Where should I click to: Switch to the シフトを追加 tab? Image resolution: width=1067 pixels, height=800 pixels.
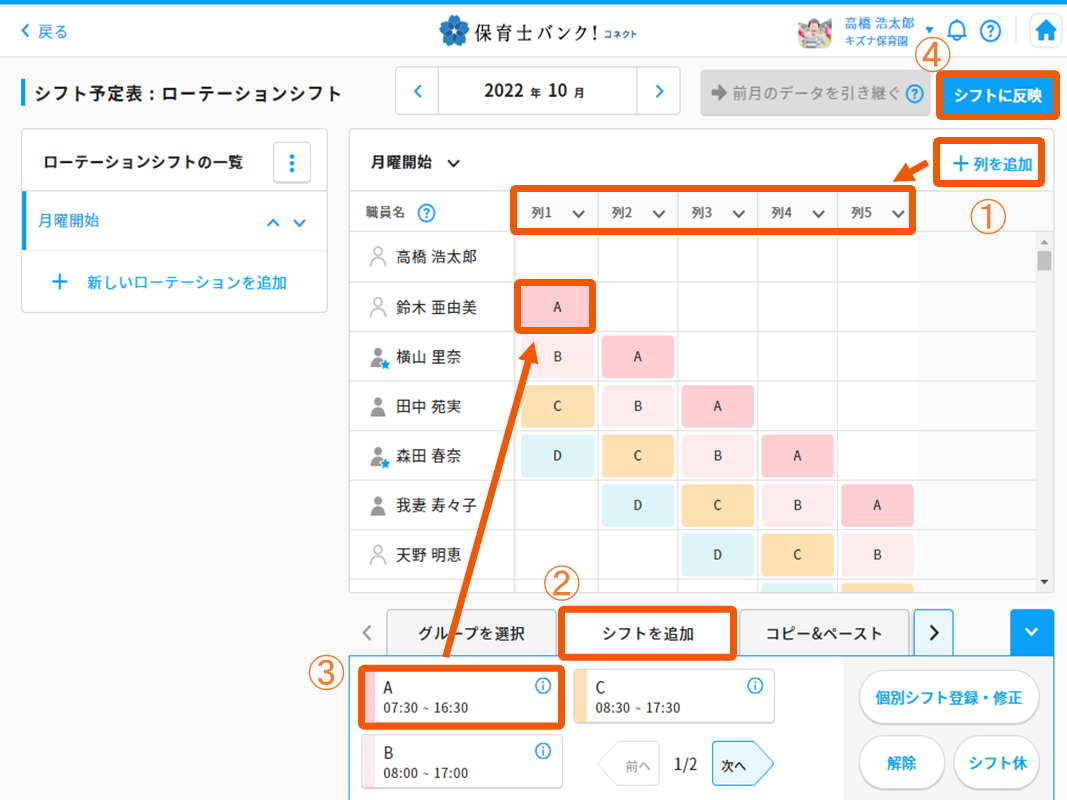click(x=647, y=633)
